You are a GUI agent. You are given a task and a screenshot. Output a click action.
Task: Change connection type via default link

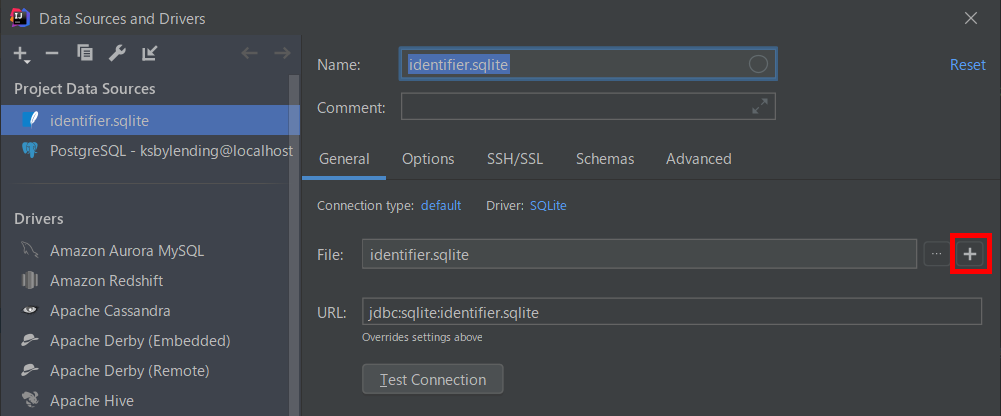pos(441,206)
